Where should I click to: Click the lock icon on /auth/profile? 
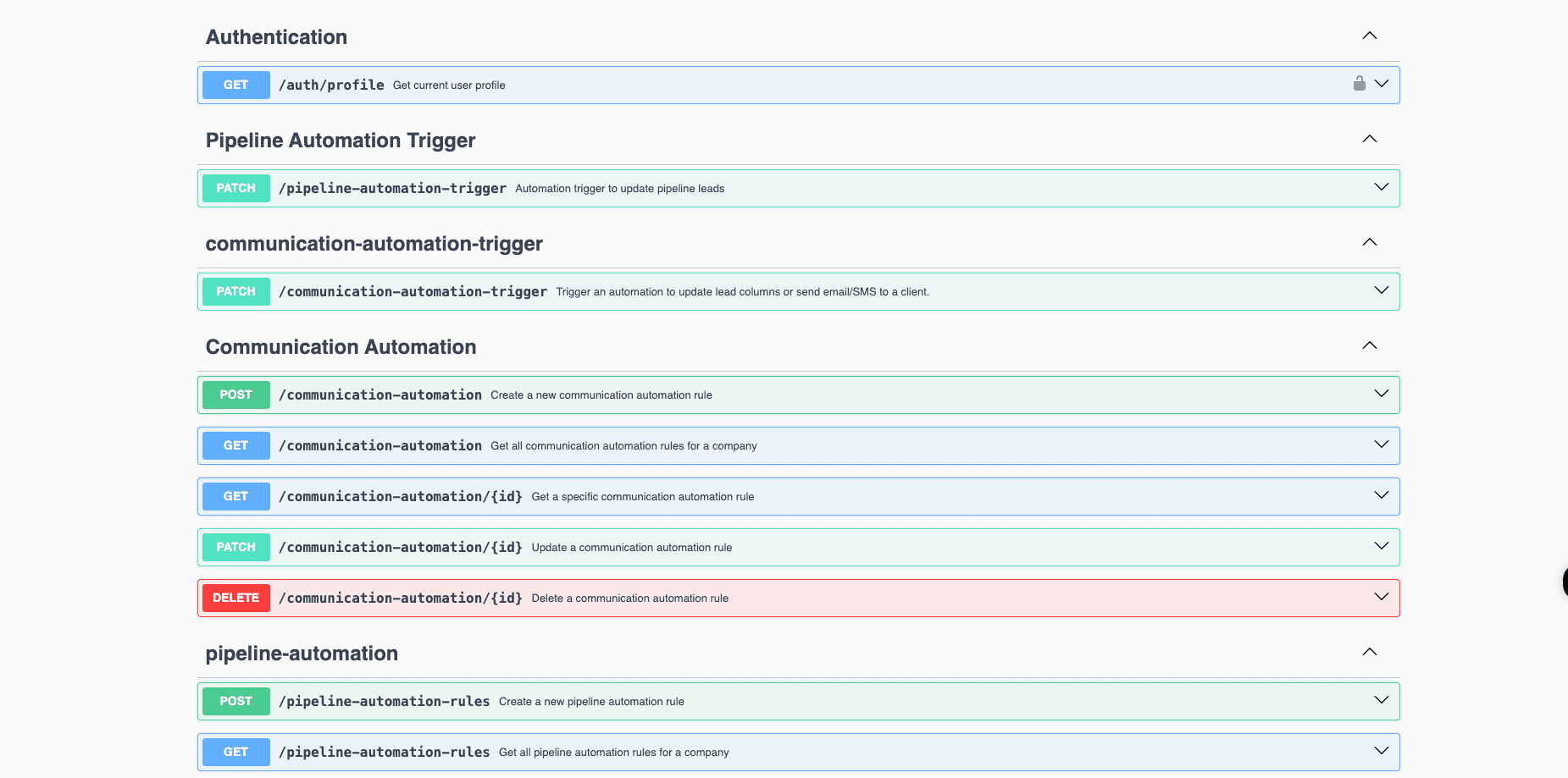(x=1359, y=84)
